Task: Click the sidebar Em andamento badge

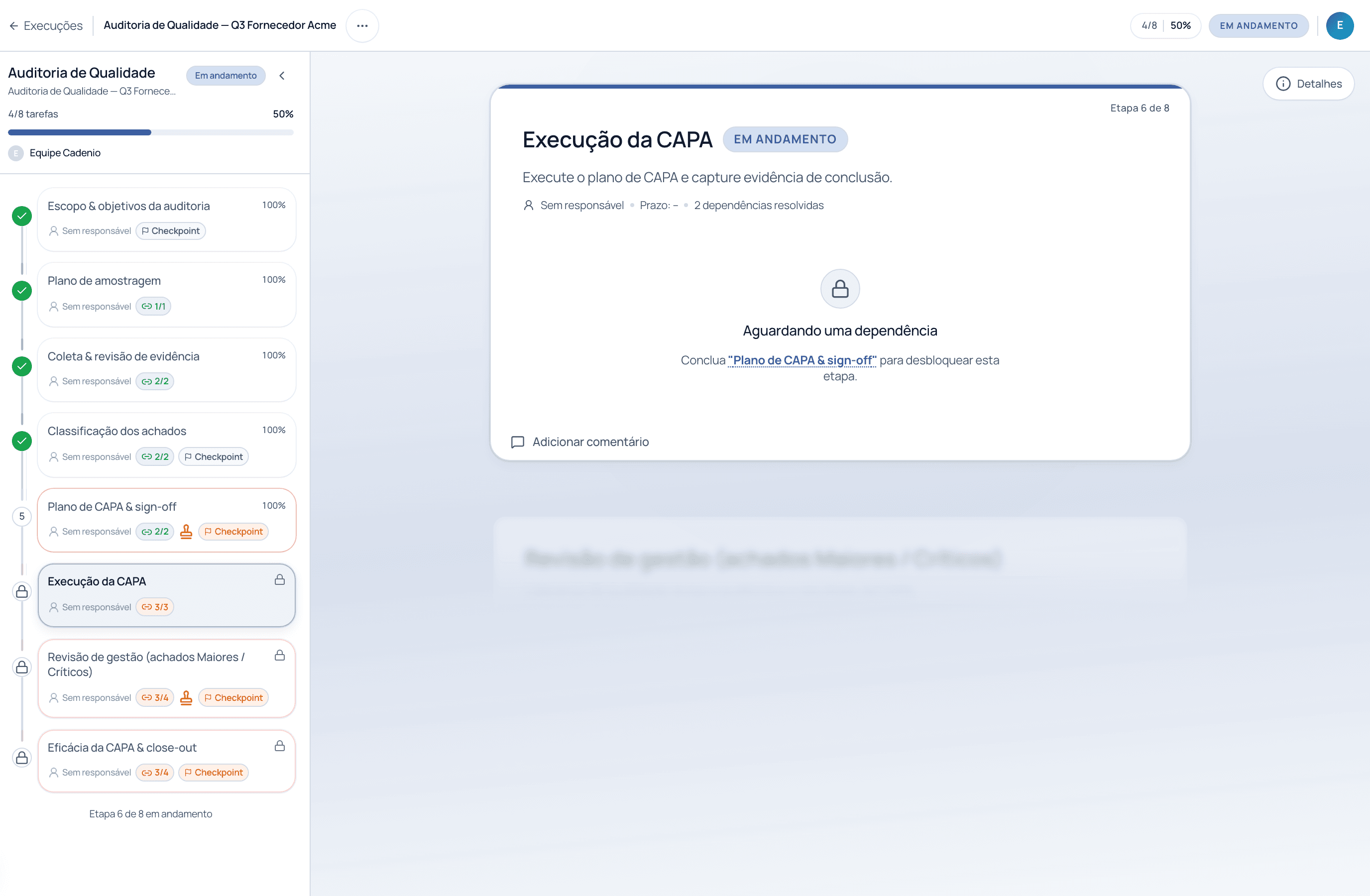Action: click(x=226, y=75)
